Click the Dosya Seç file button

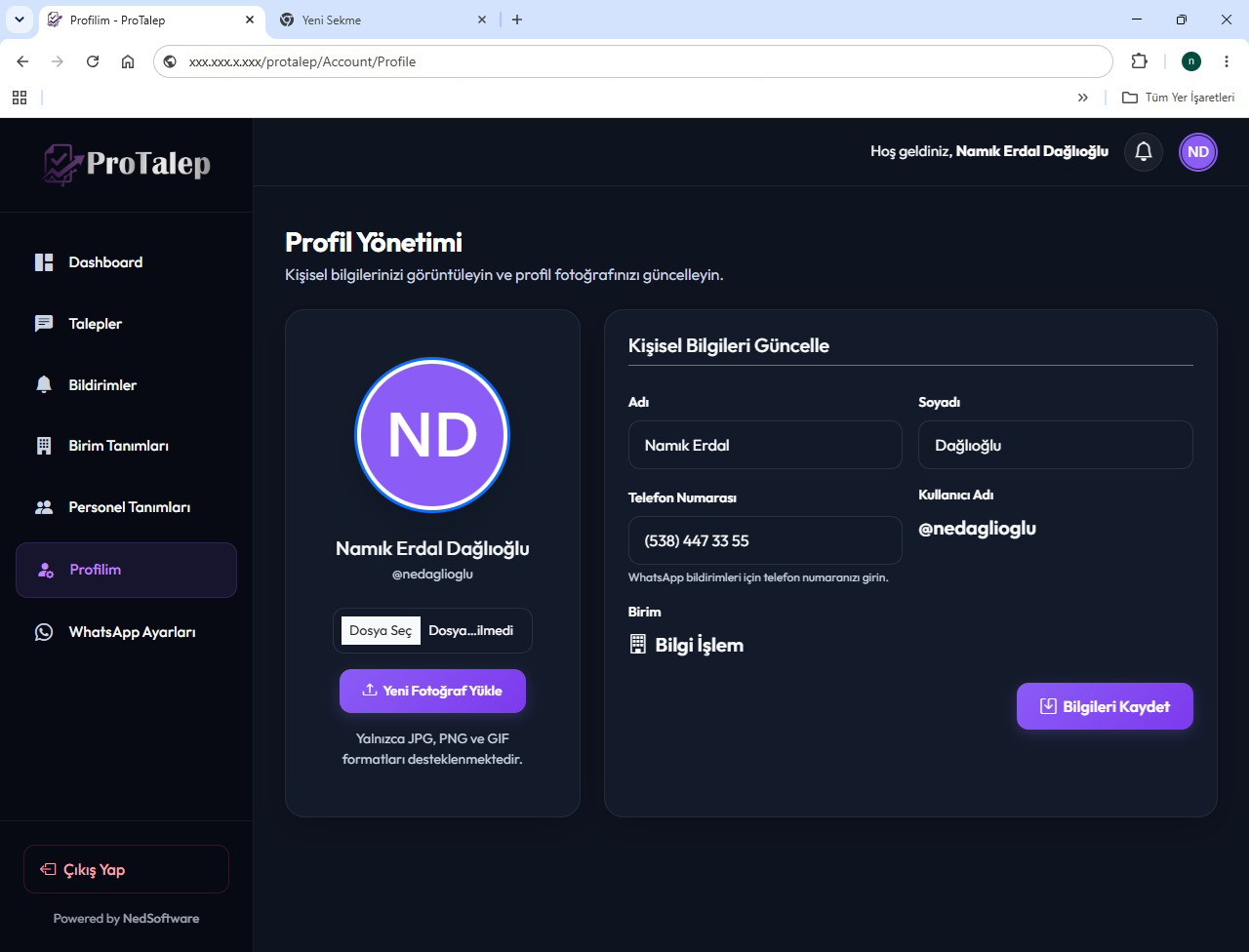(x=381, y=631)
